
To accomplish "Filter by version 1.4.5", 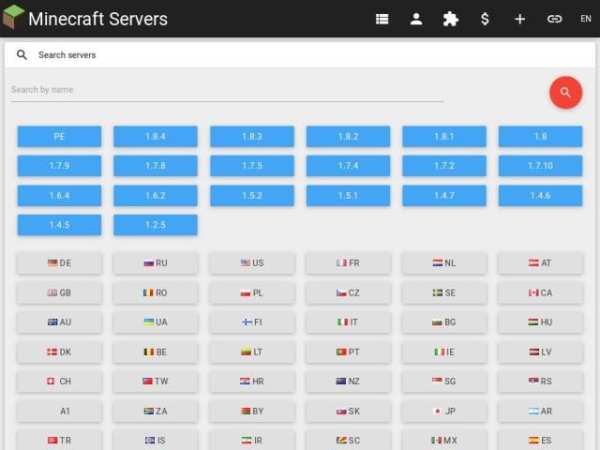I will click(x=59, y=225).
